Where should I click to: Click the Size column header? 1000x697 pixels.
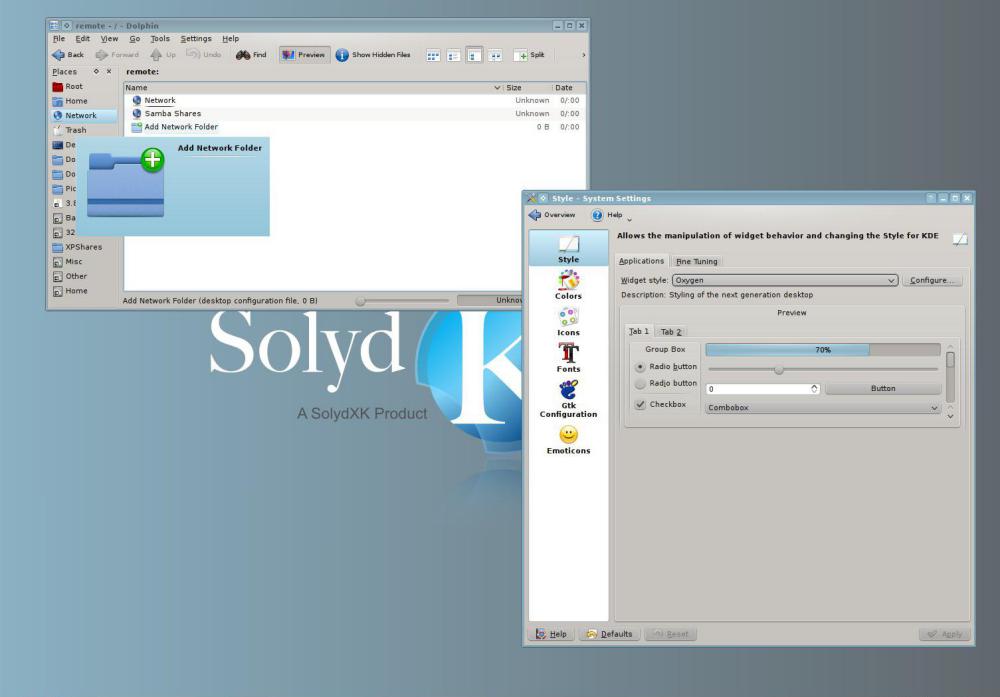coord(527,87)
